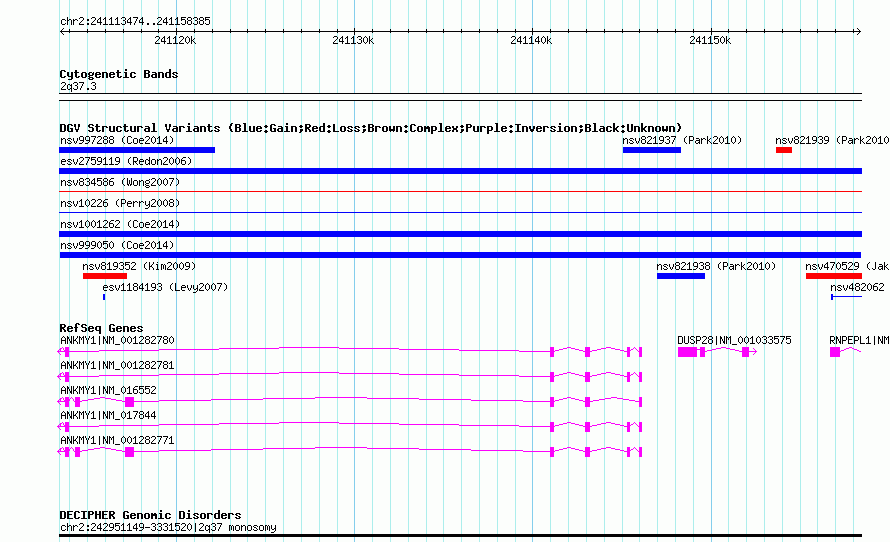The image size is (890, 542).
Task: Click the ANKMY1|NM_001282781 transcript label
Action: tap(117, 365)
